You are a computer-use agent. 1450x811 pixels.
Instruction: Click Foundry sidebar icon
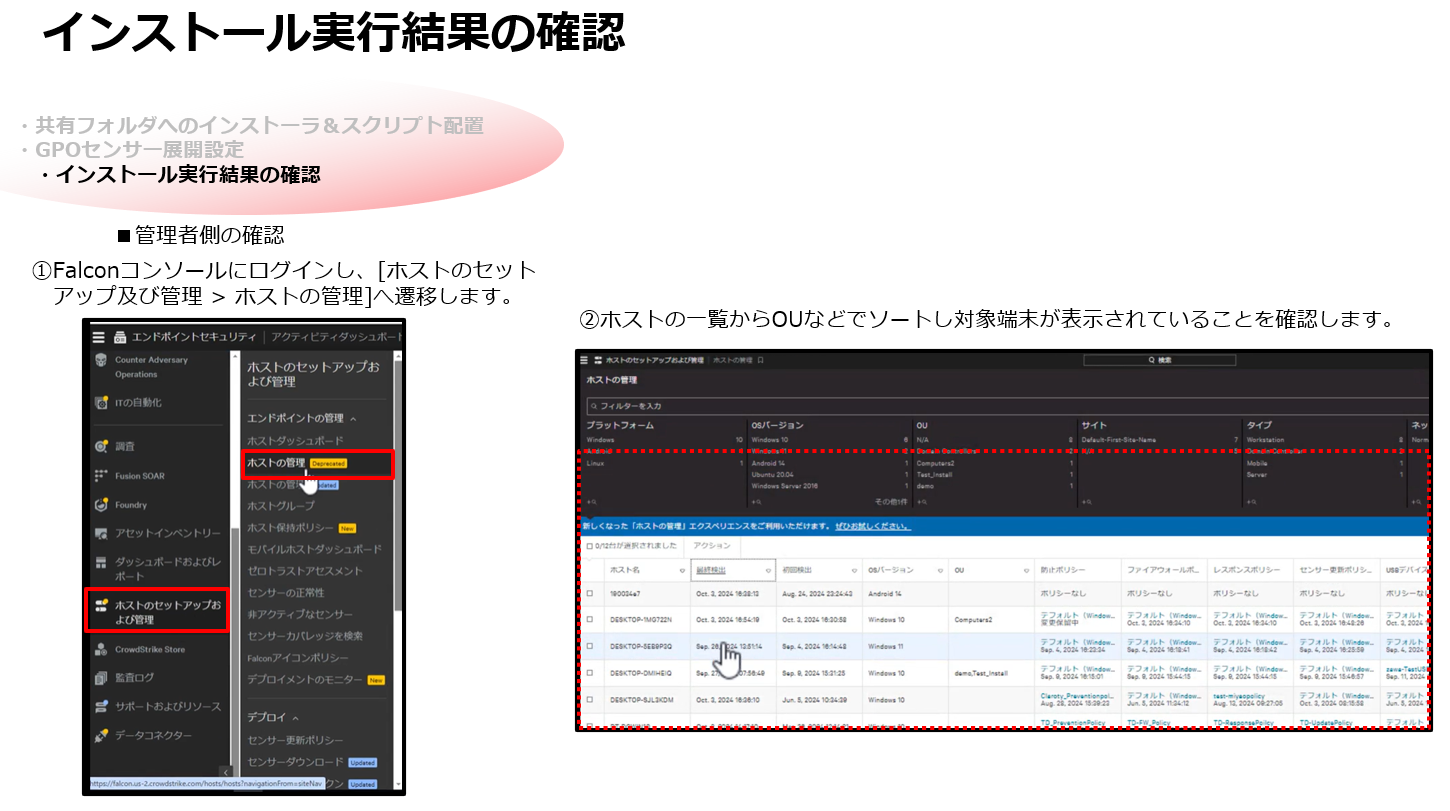(101, 505)
